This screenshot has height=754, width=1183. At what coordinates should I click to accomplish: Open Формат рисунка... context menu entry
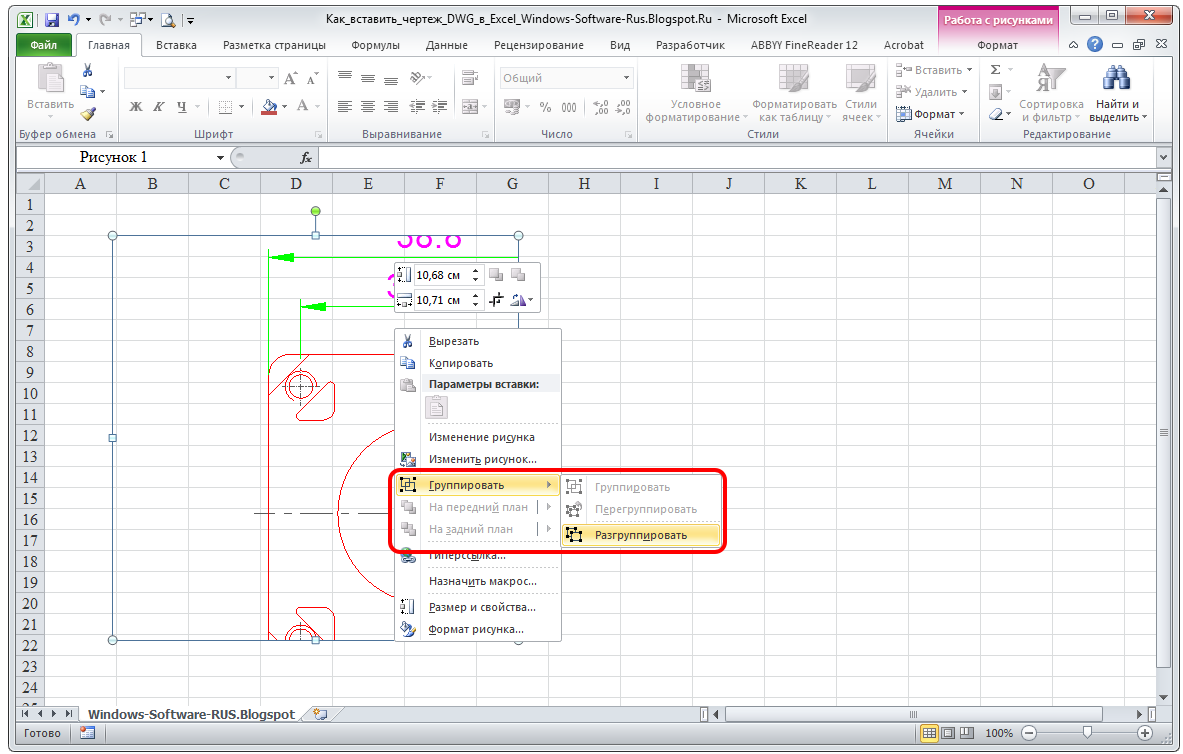point(478,629)
